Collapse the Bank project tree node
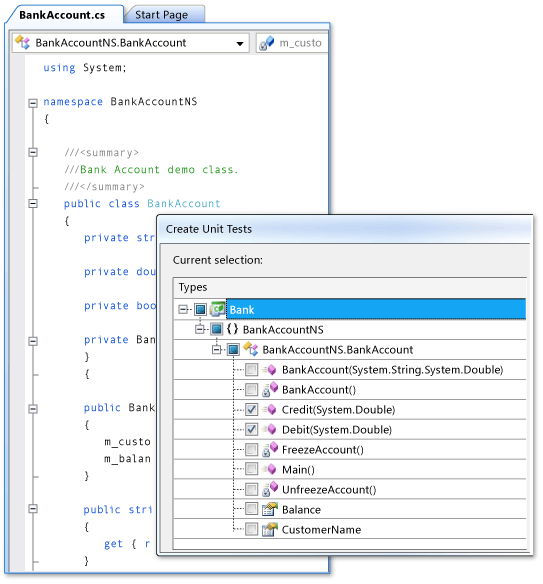543x584 pixels. [x=183, y=309]
